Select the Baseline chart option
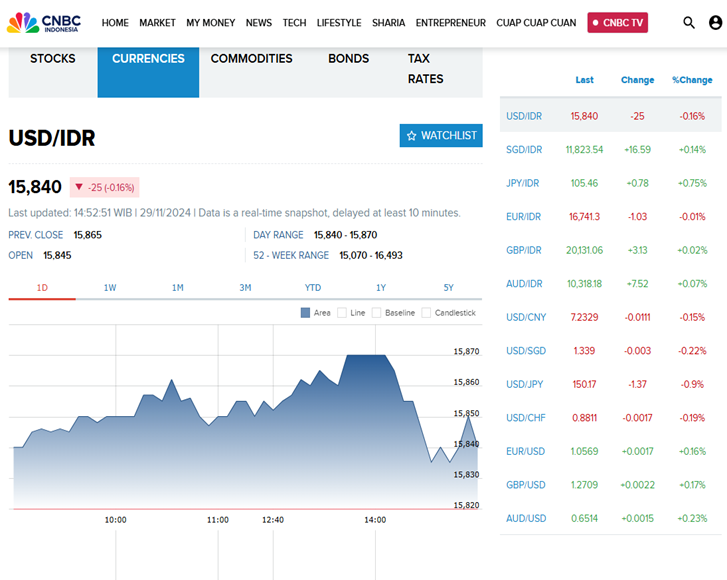The image size is (727, 580). coord(377,313)
